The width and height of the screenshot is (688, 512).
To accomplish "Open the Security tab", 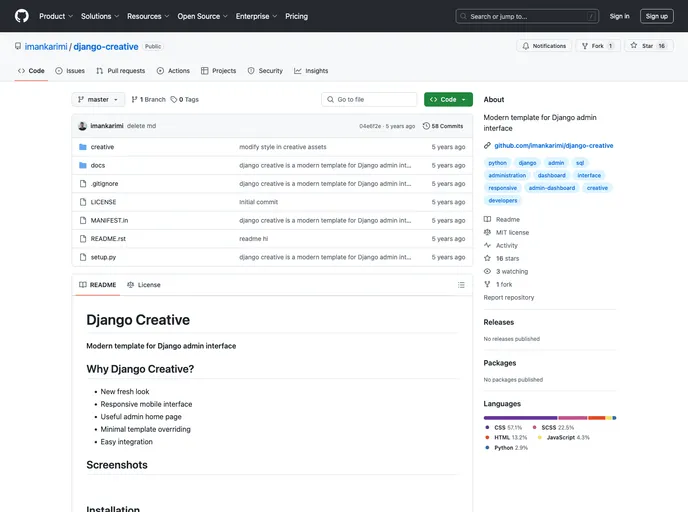I will 265,71.
